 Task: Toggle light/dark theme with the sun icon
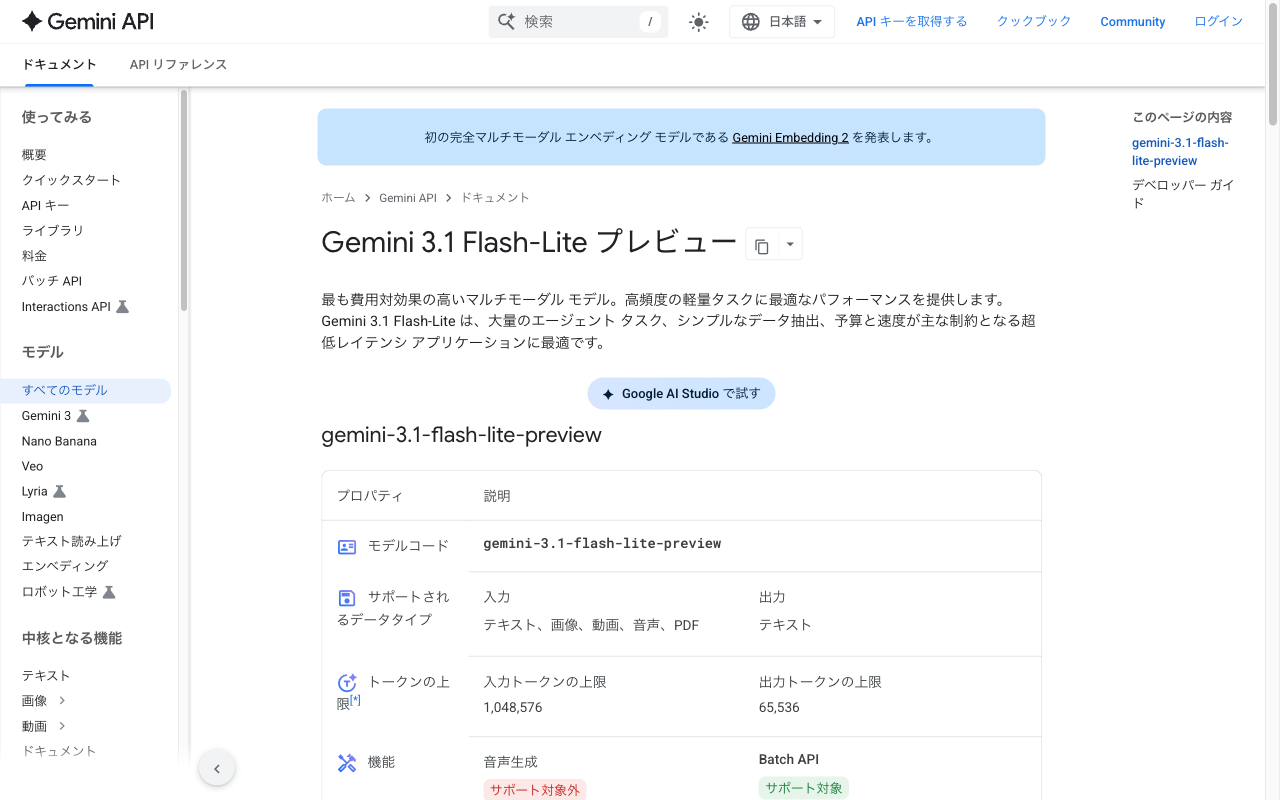click(x=698, y=21)
